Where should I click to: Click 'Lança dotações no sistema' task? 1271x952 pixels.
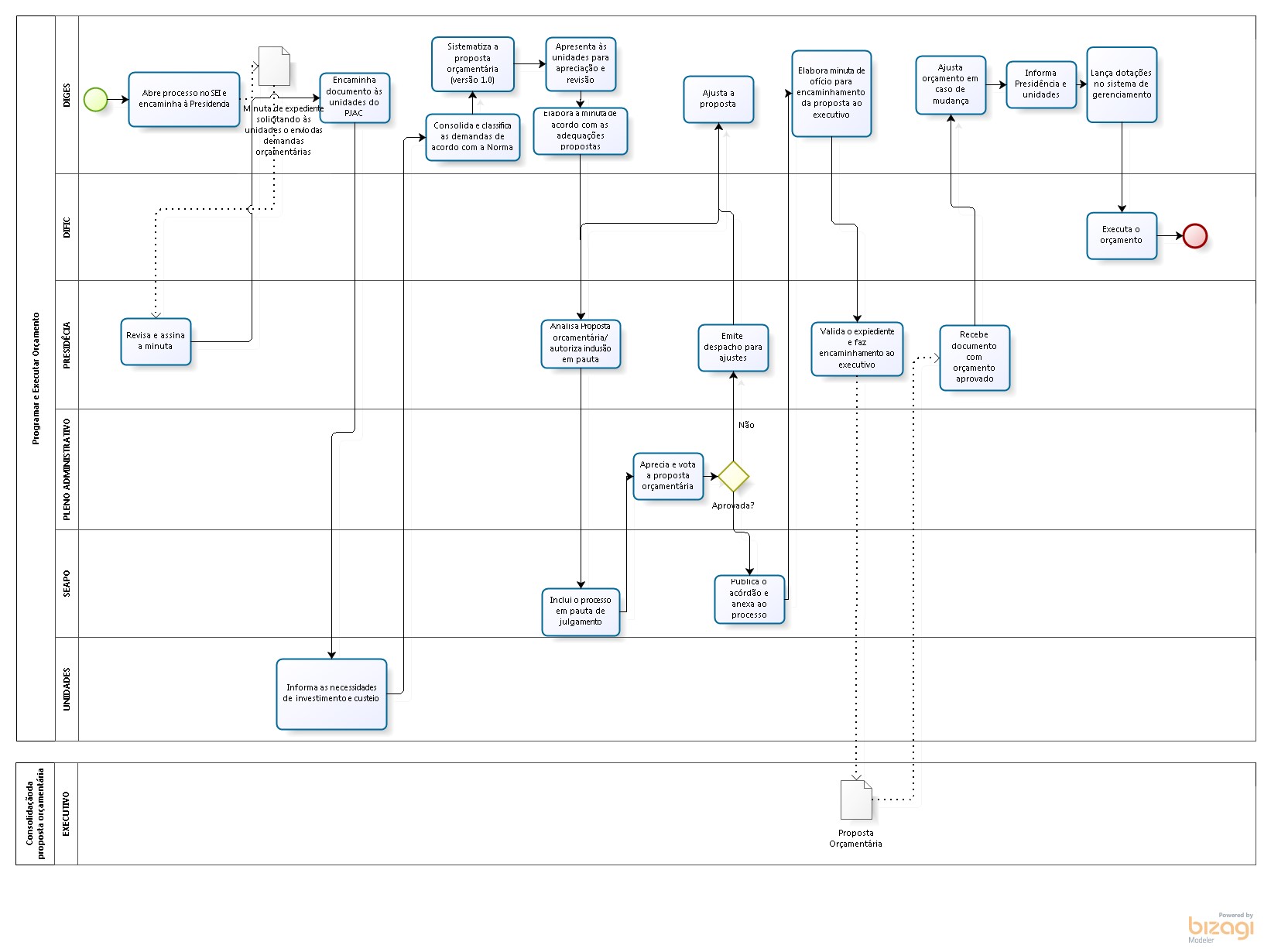click(x=1121, y=84)
